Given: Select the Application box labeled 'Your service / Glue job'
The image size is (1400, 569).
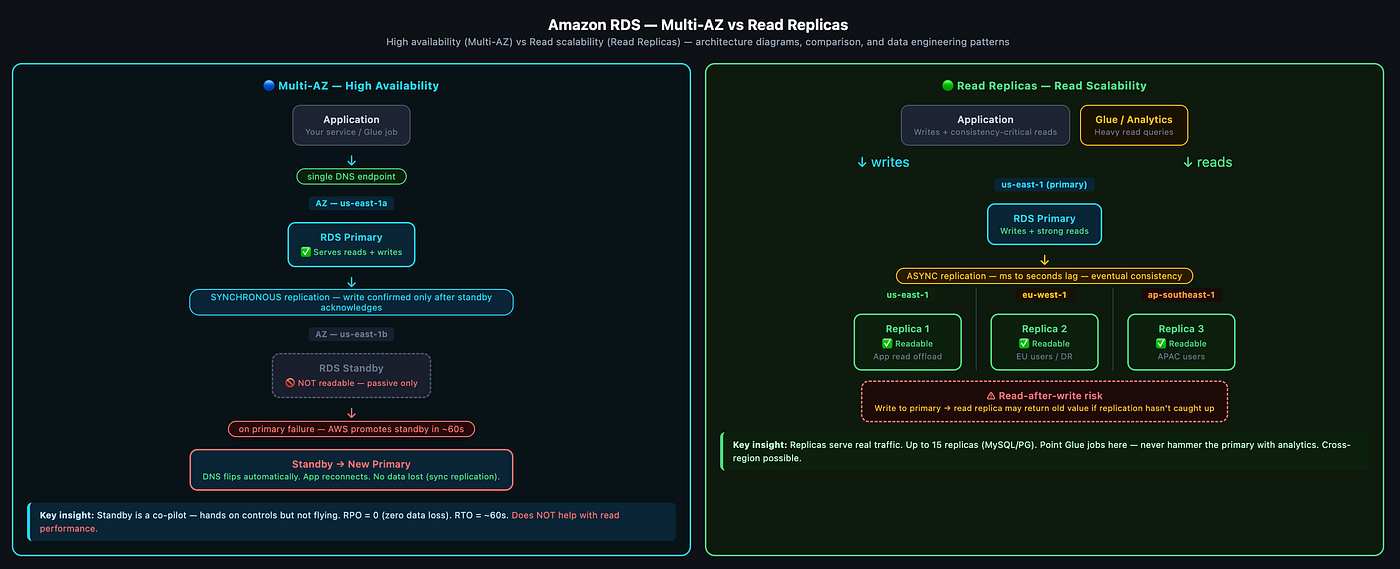Looking at the screenshot, I should (351, 125).
